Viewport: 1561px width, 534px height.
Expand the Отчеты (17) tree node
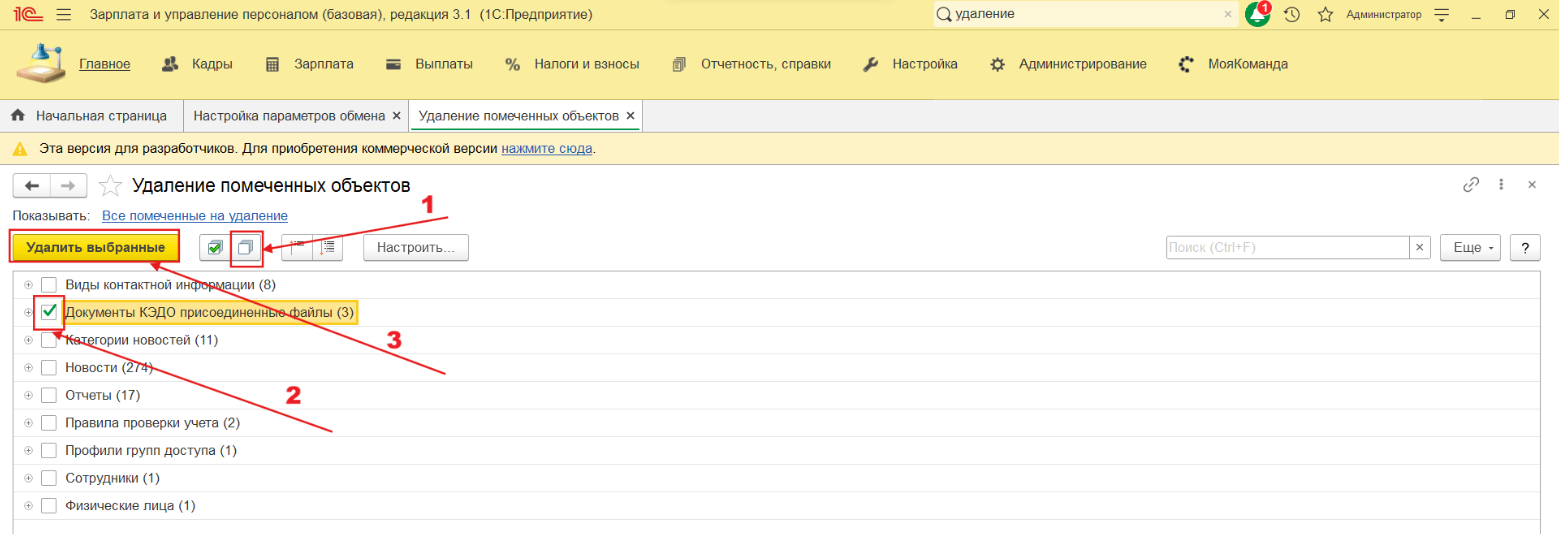coord(28,395)
